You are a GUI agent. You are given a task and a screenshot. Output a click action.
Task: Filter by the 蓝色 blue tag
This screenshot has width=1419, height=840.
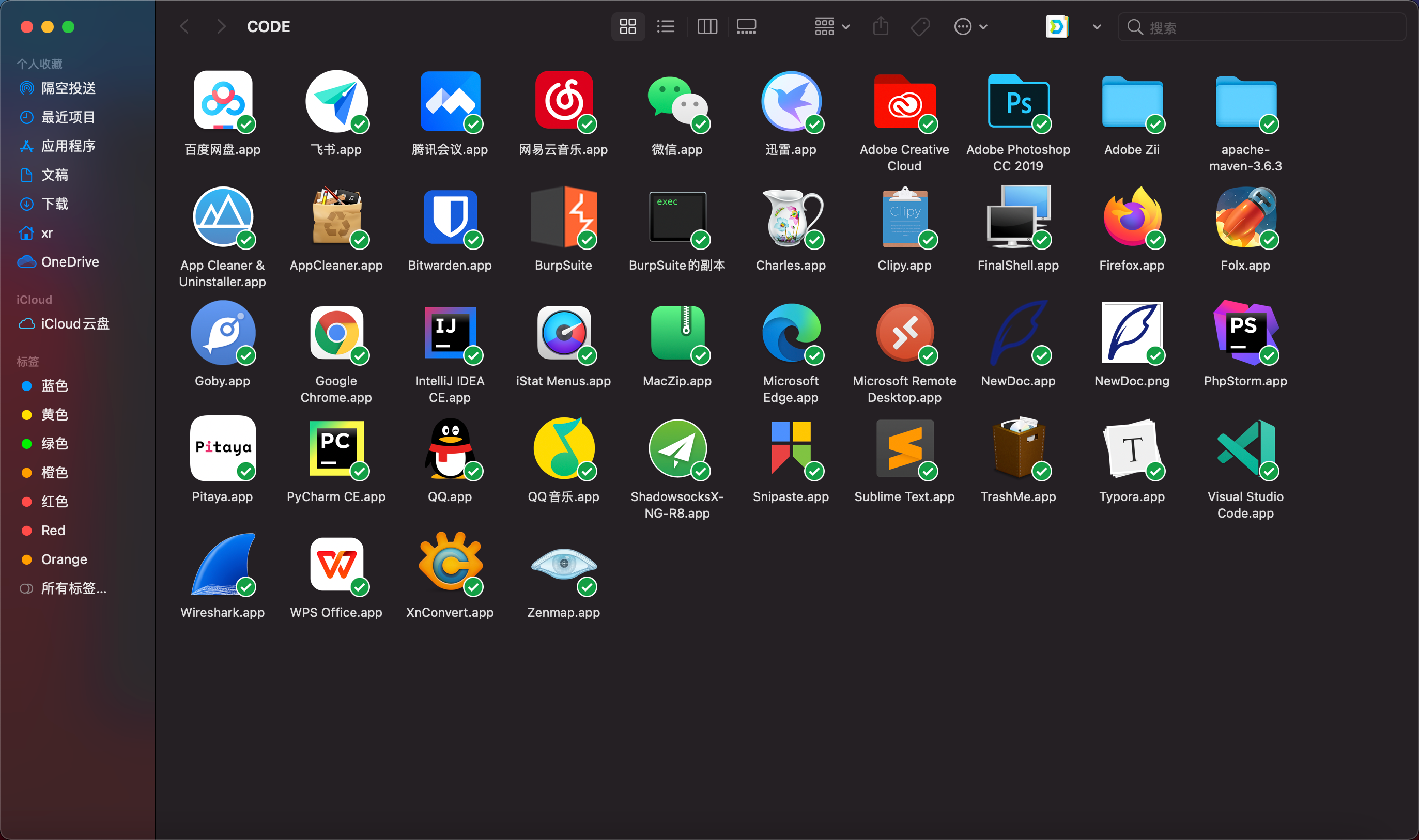(54, 385)
